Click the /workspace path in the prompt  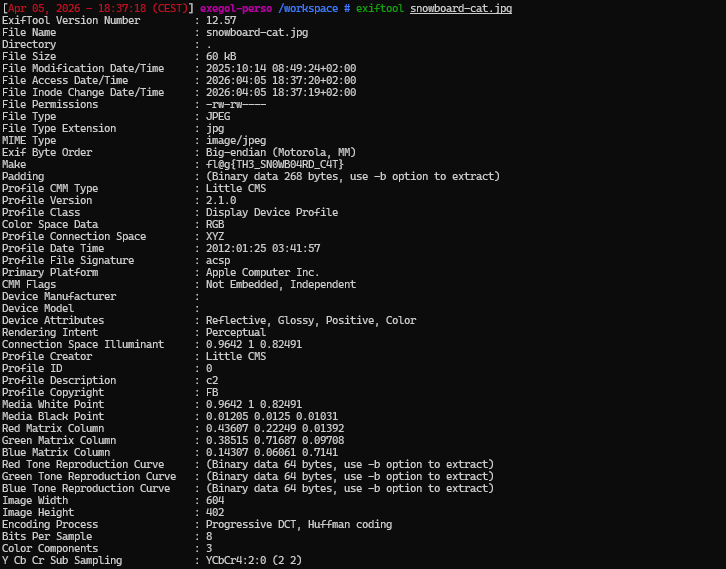click(311, 8)
